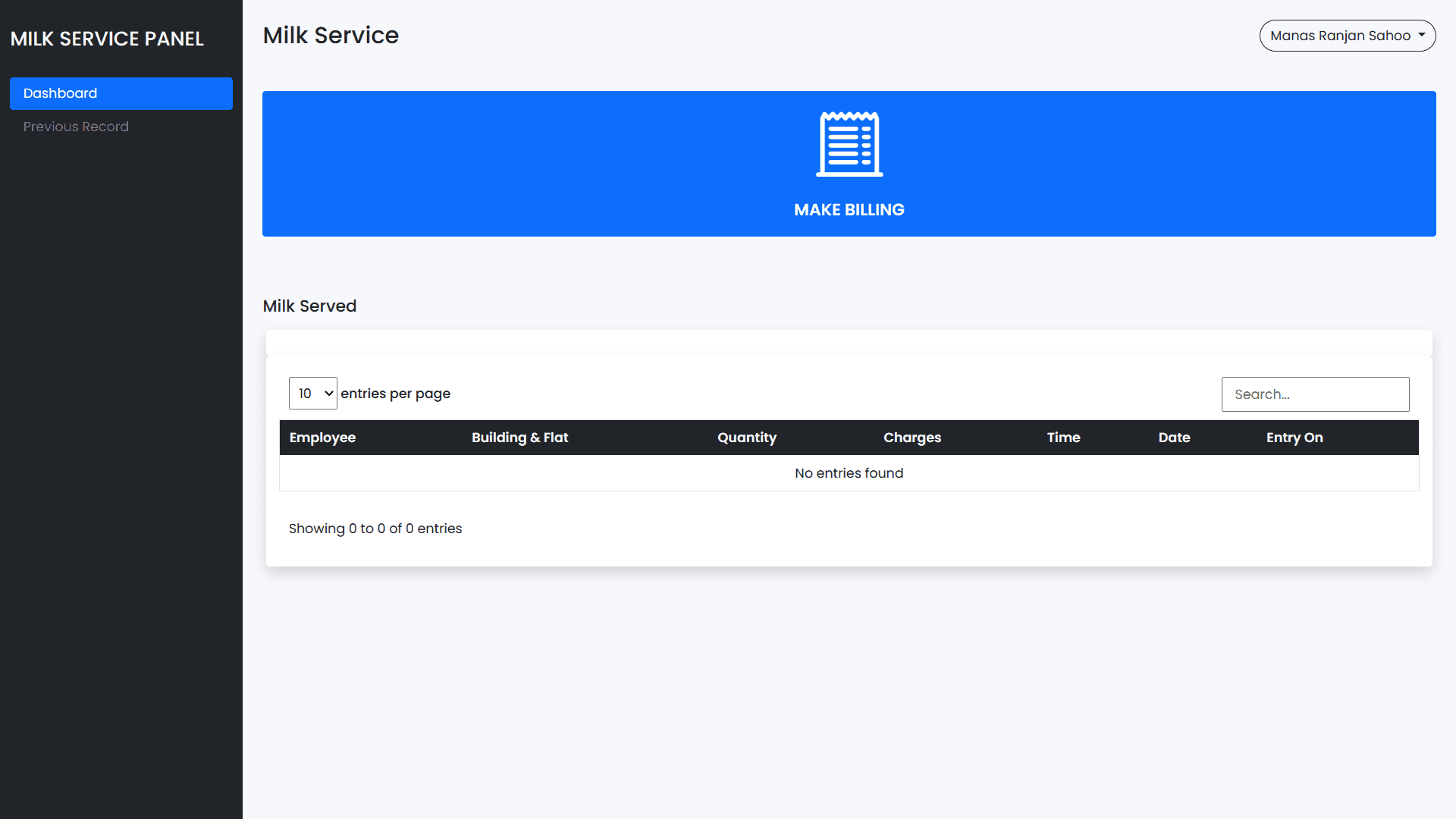Viewport: 1456px width, 819px height.
Task: Sort by Building & Flat column
Action: pos(519,438)
